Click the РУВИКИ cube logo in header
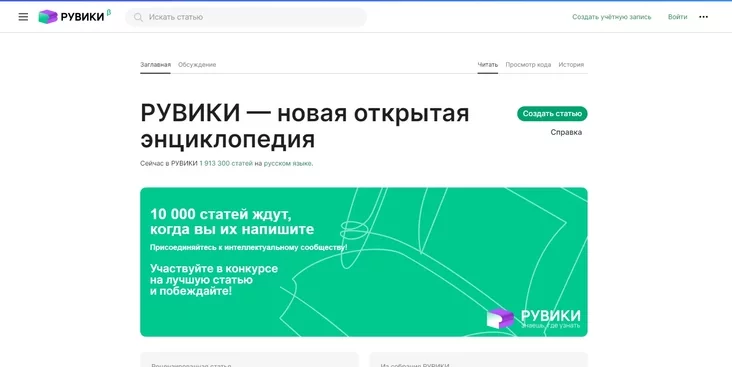Viewport: 732px width, 367px height. (48, 17)
